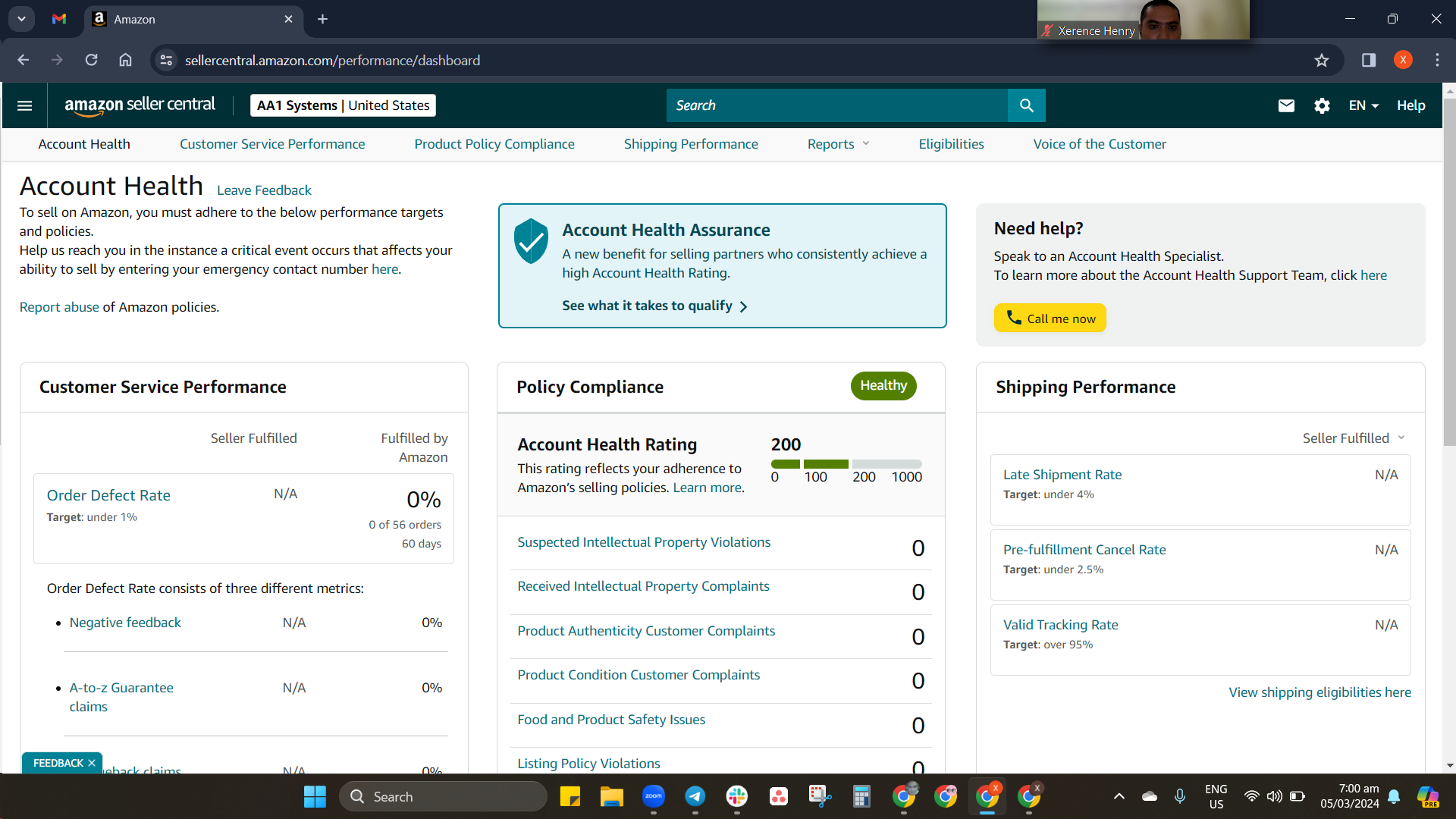Open Slack from the taskbar

pyautogui.click(x=737, y=796)
